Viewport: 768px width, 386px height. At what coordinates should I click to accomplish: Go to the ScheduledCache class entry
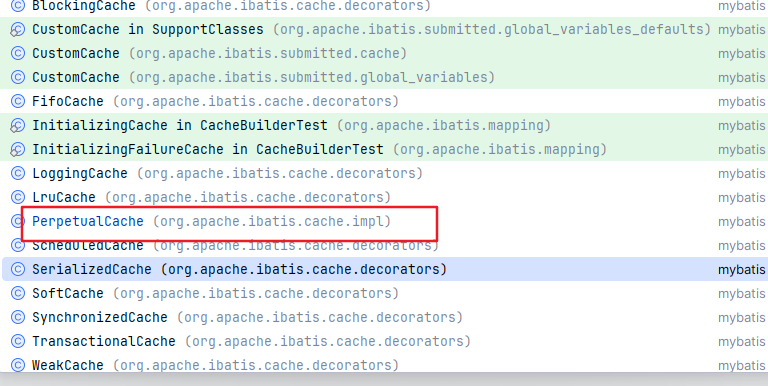[x=384, y=245]
